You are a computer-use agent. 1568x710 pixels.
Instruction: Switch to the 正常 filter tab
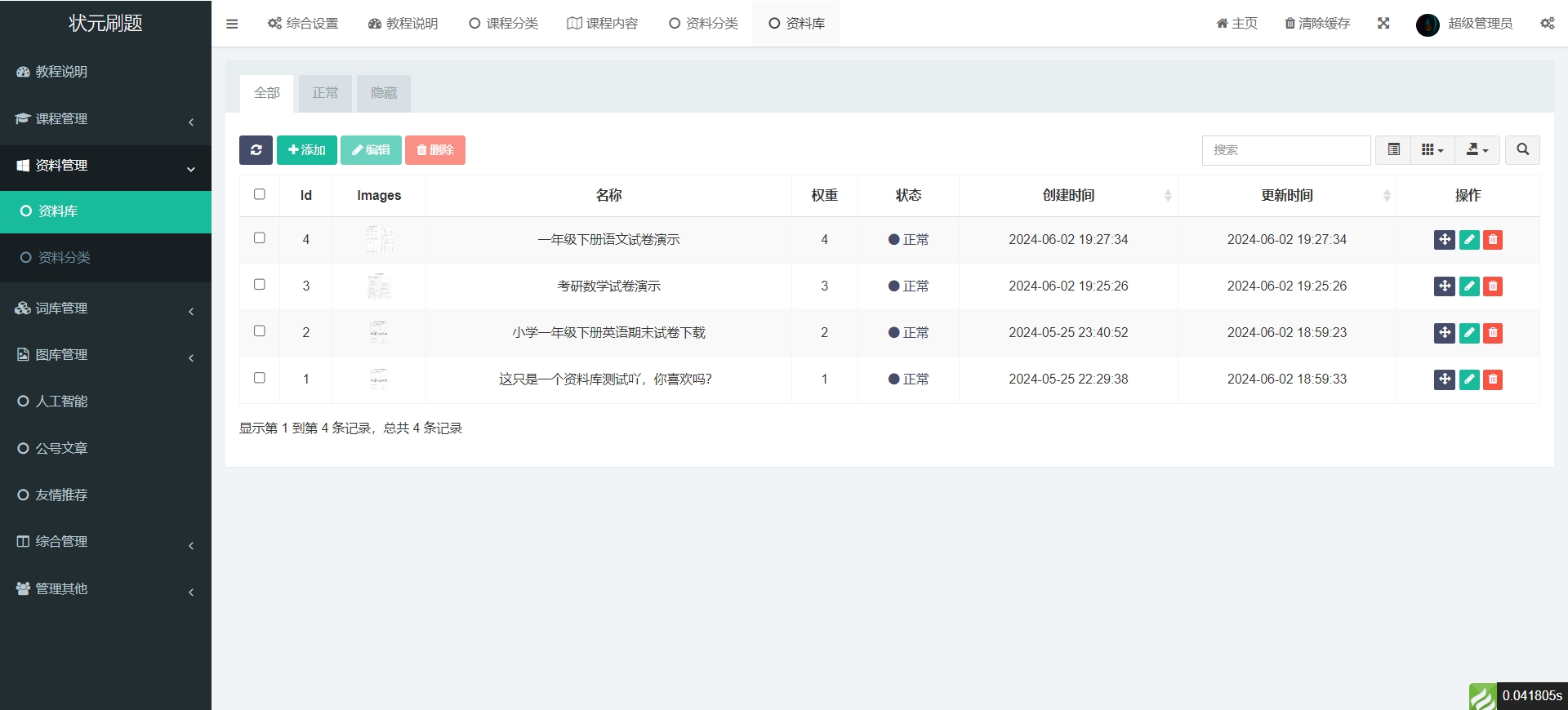click(x=325, y=94)
